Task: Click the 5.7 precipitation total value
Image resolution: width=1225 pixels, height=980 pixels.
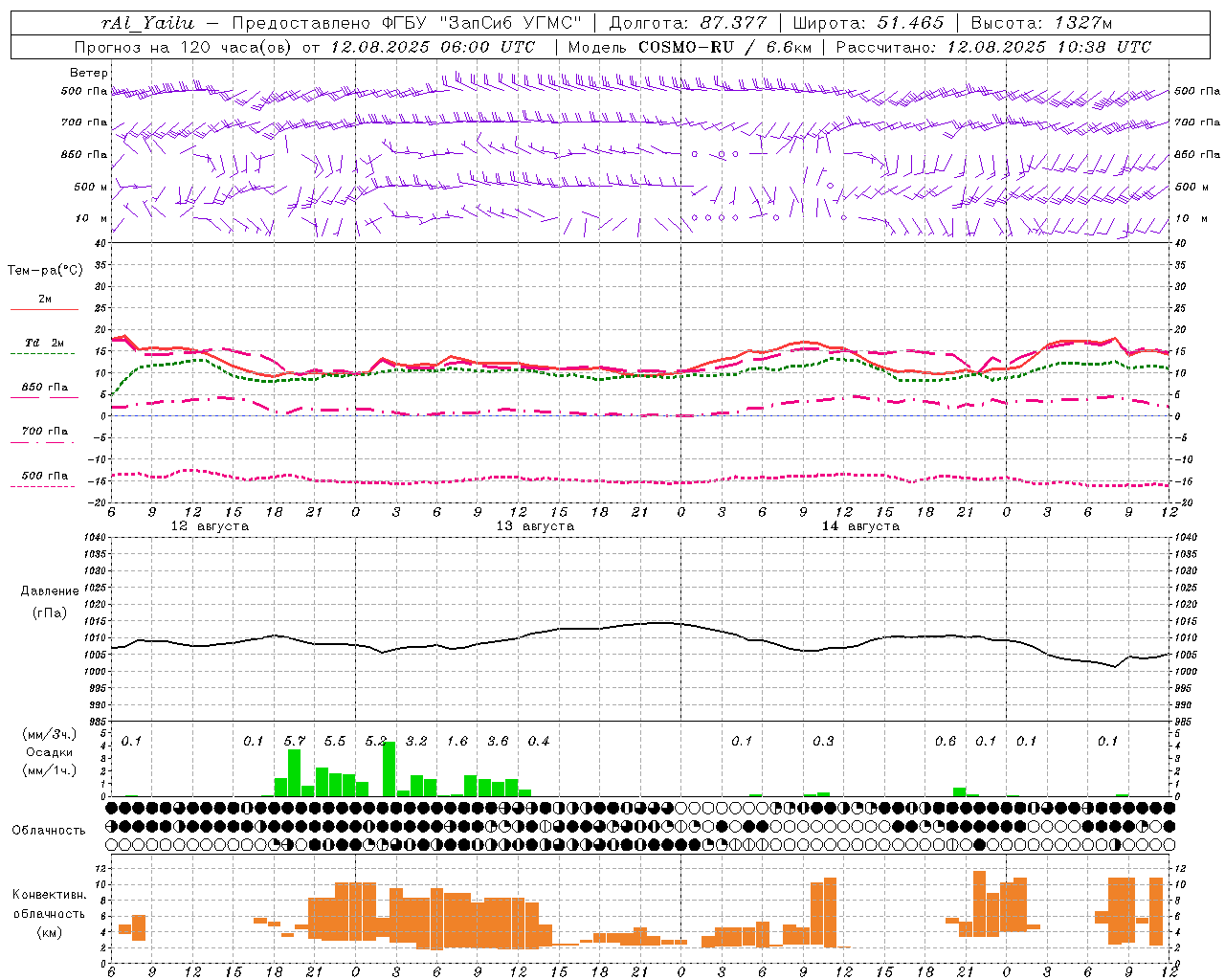Action: click(x=295, y=742)
